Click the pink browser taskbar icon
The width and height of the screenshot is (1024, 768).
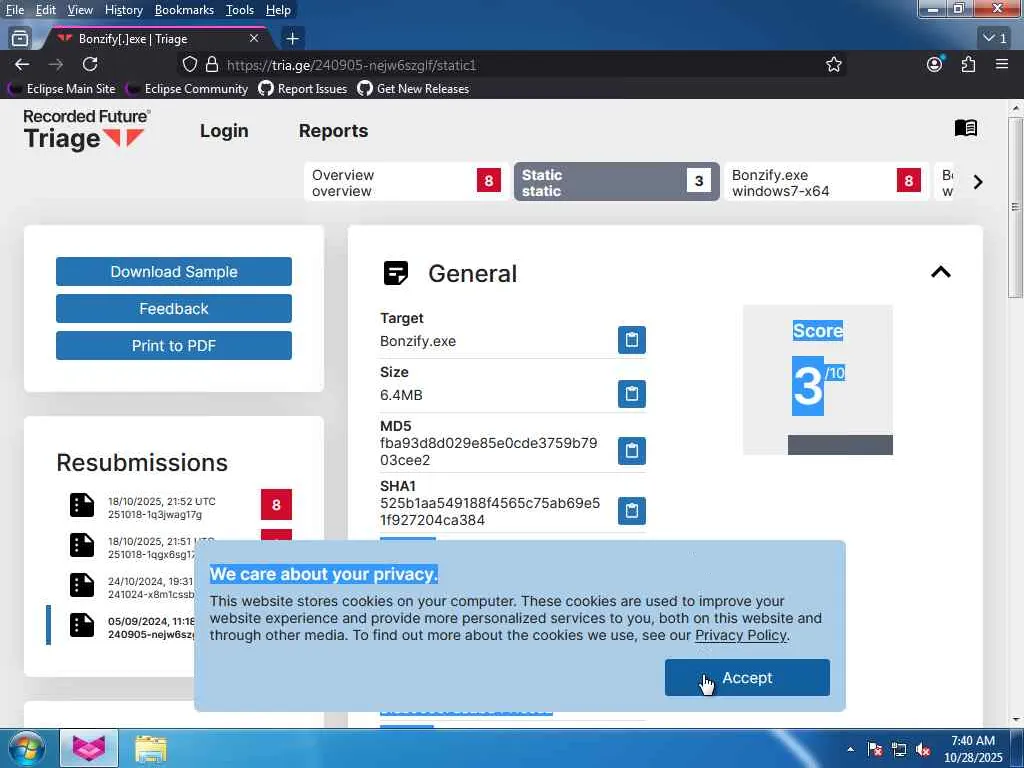coord(89,748)
